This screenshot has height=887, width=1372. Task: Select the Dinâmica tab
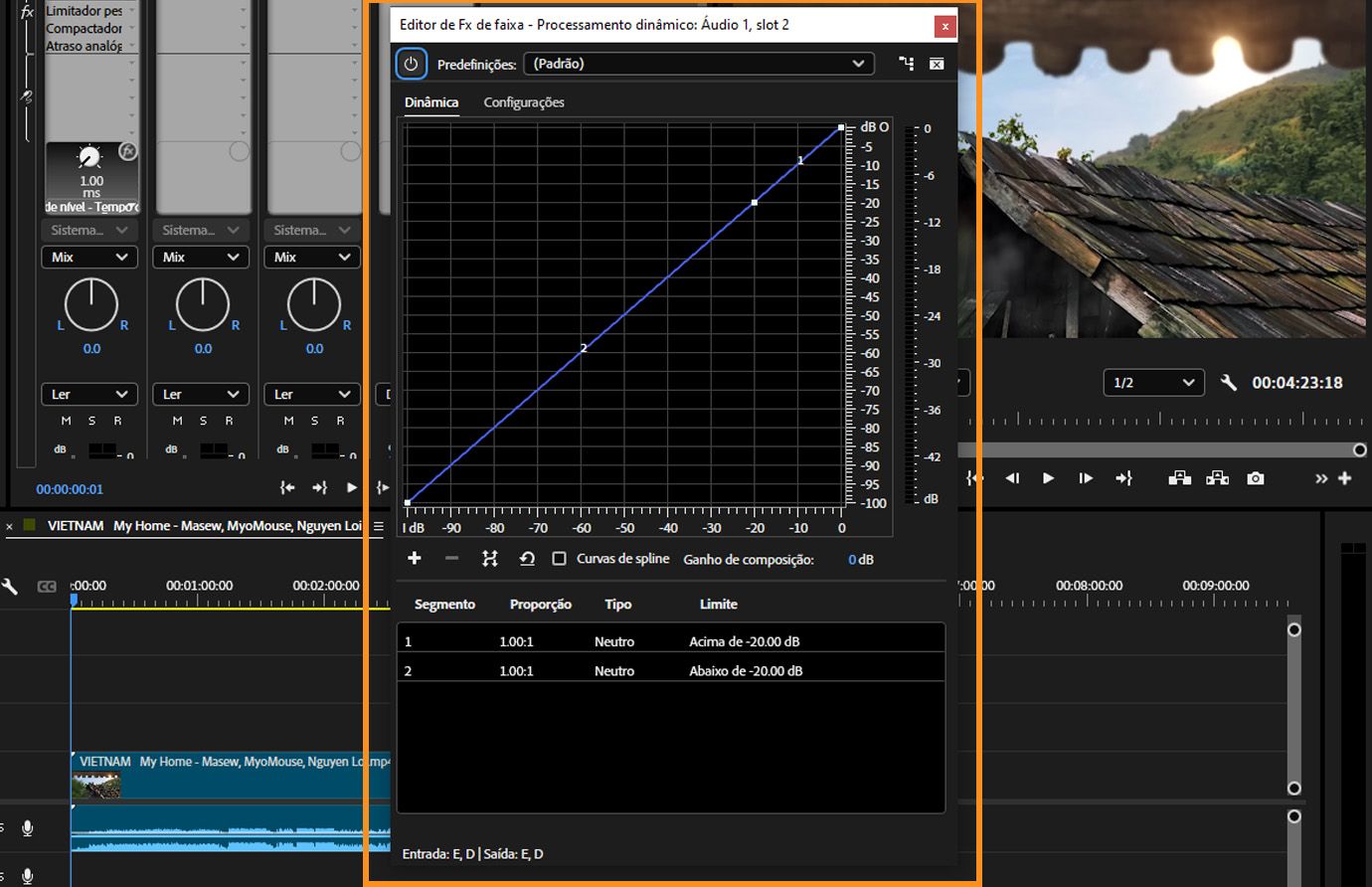pyautogui.click(x=430, y=101)
